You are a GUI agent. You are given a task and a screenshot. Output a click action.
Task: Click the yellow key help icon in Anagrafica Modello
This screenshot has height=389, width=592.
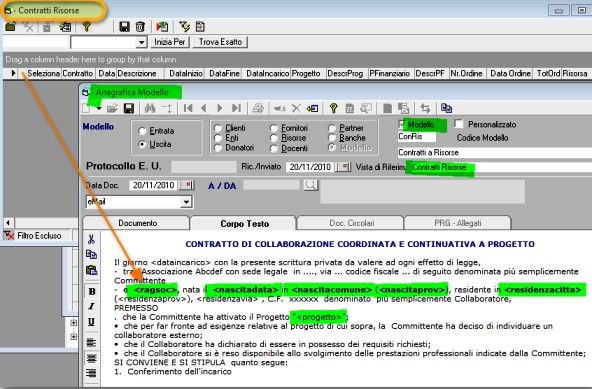pyautogui.click(x=333, y=109)
